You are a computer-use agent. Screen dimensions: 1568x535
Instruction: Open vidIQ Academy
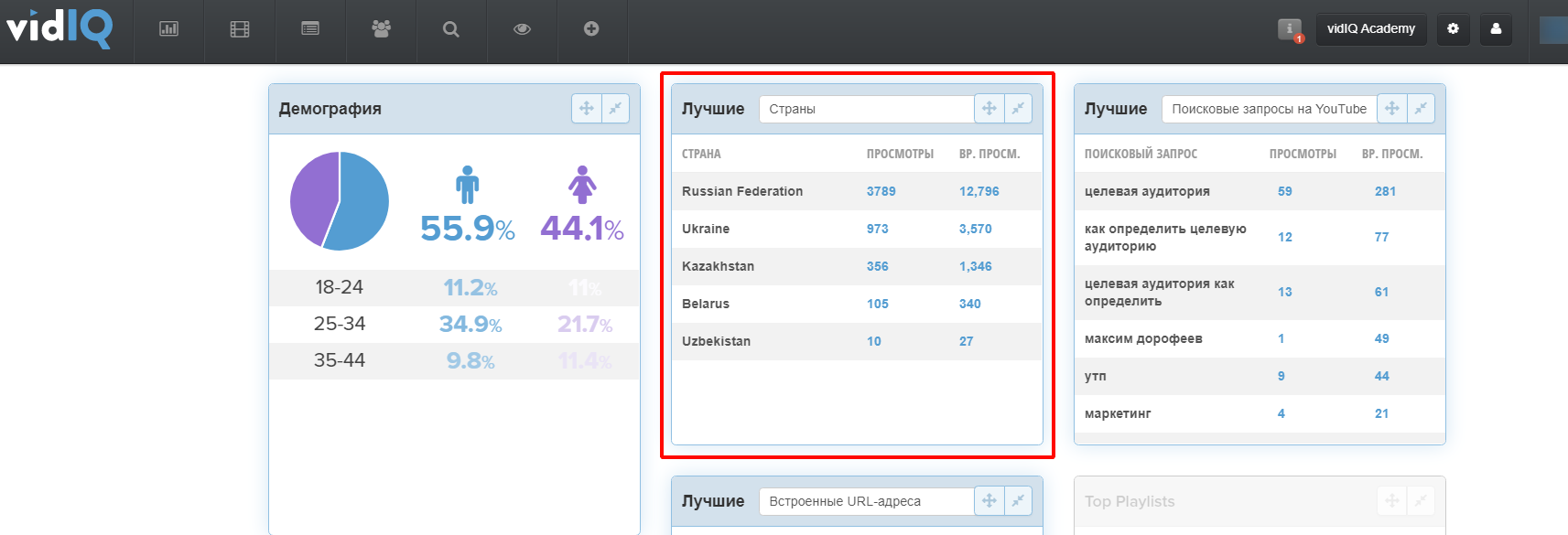pyautogui.click(x=1371, y=28)
